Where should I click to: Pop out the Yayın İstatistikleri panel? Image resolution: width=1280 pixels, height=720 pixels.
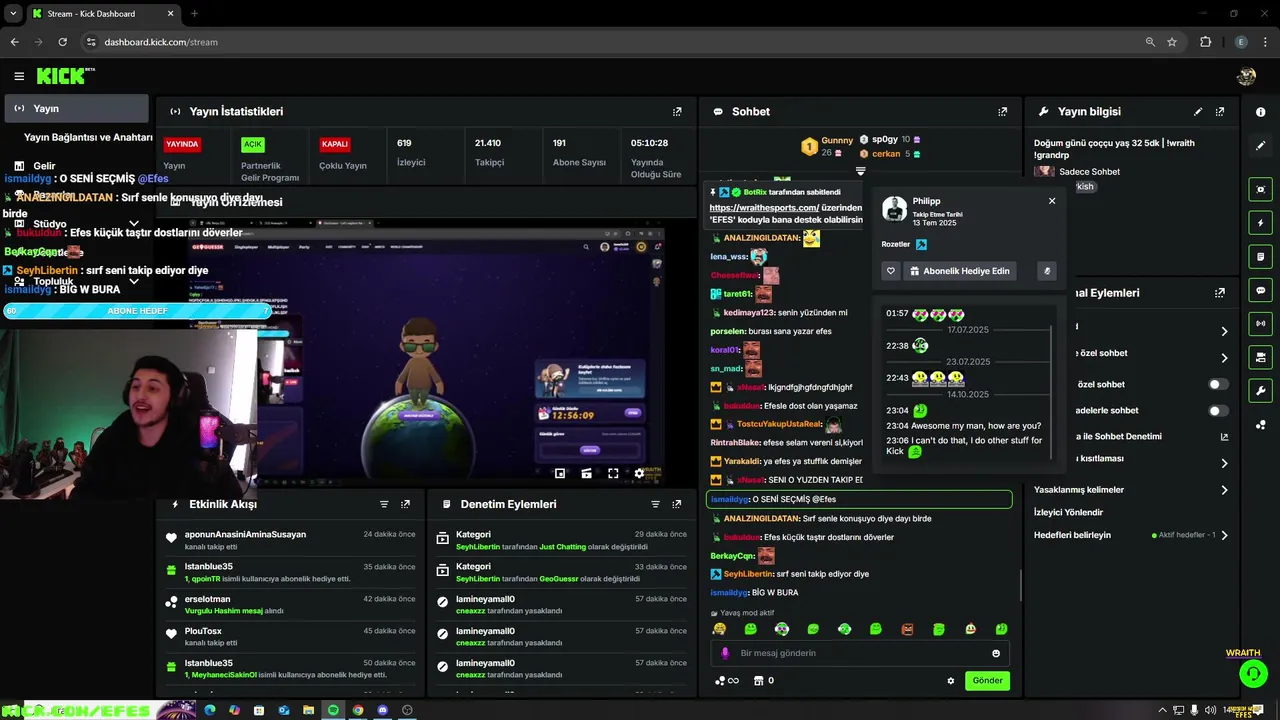point(677,112)
